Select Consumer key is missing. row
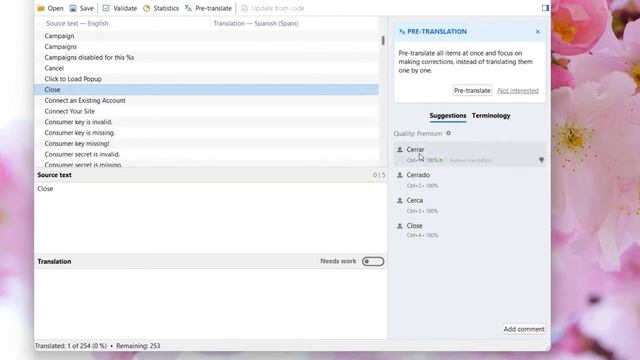The image size is (640, 360). (206, 133)
